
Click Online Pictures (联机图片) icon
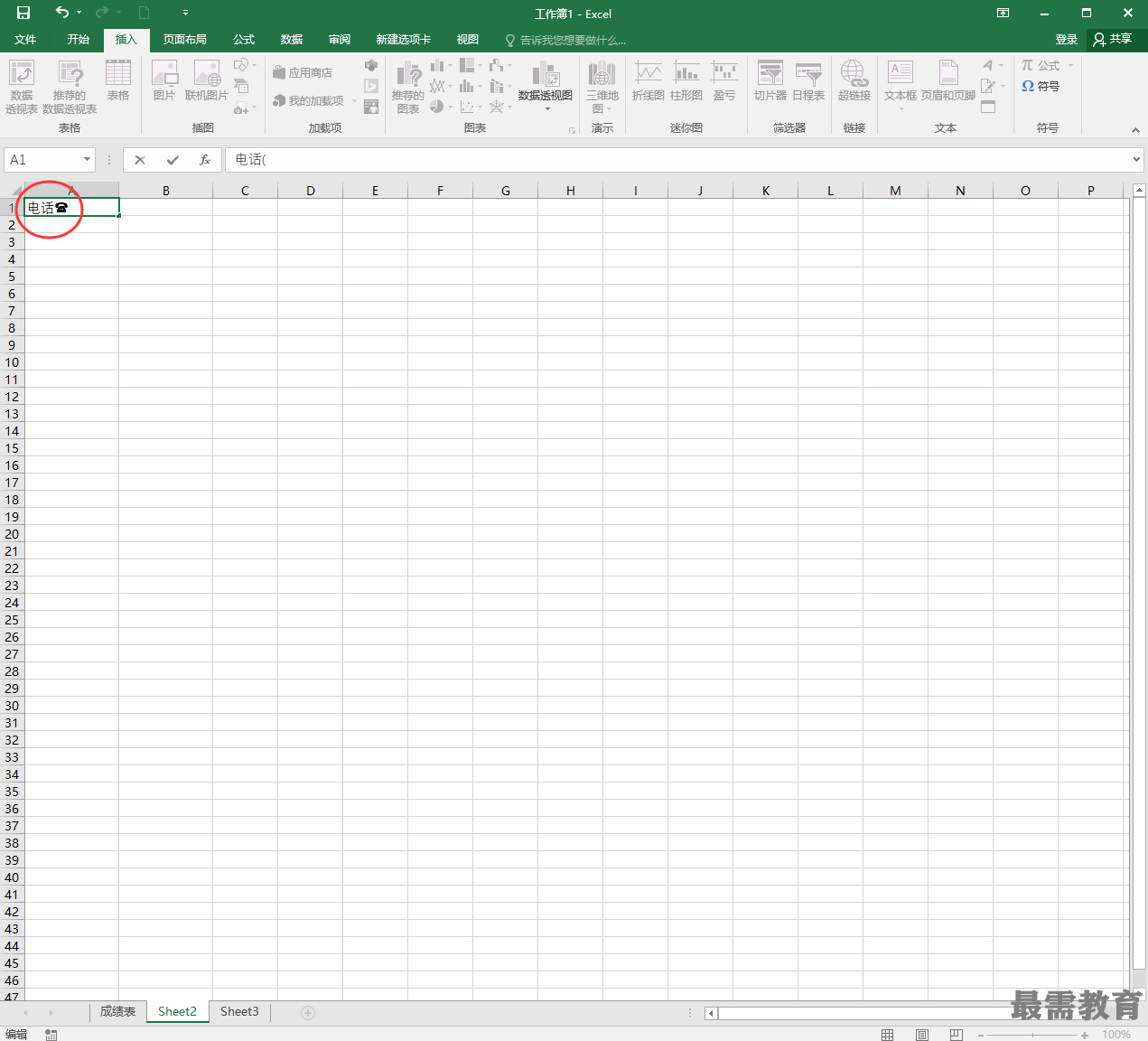point(207,80)
